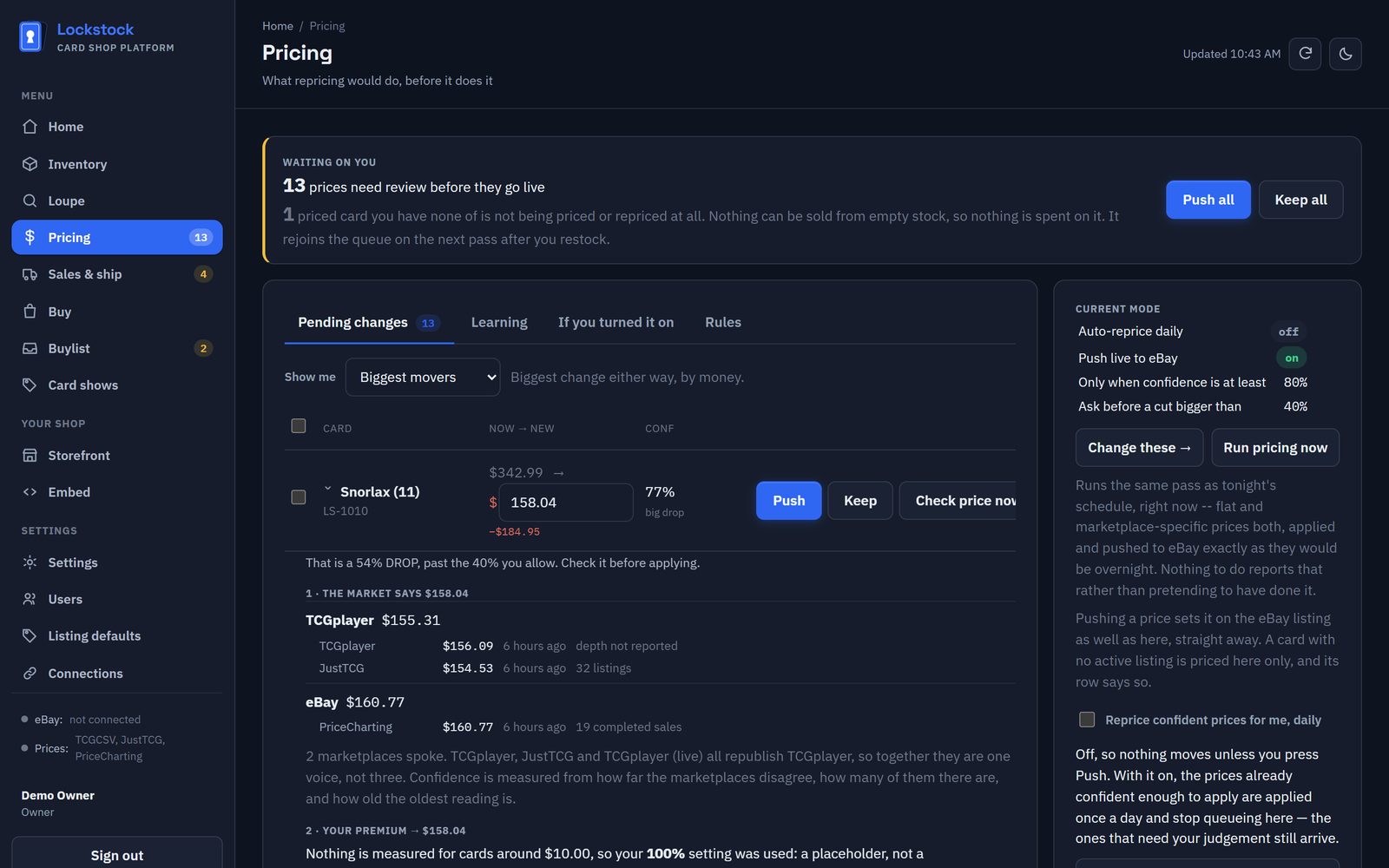Keep the current Snorlax price
The height and width of the screenshot is (868, 1389).
tap(860, 501)
